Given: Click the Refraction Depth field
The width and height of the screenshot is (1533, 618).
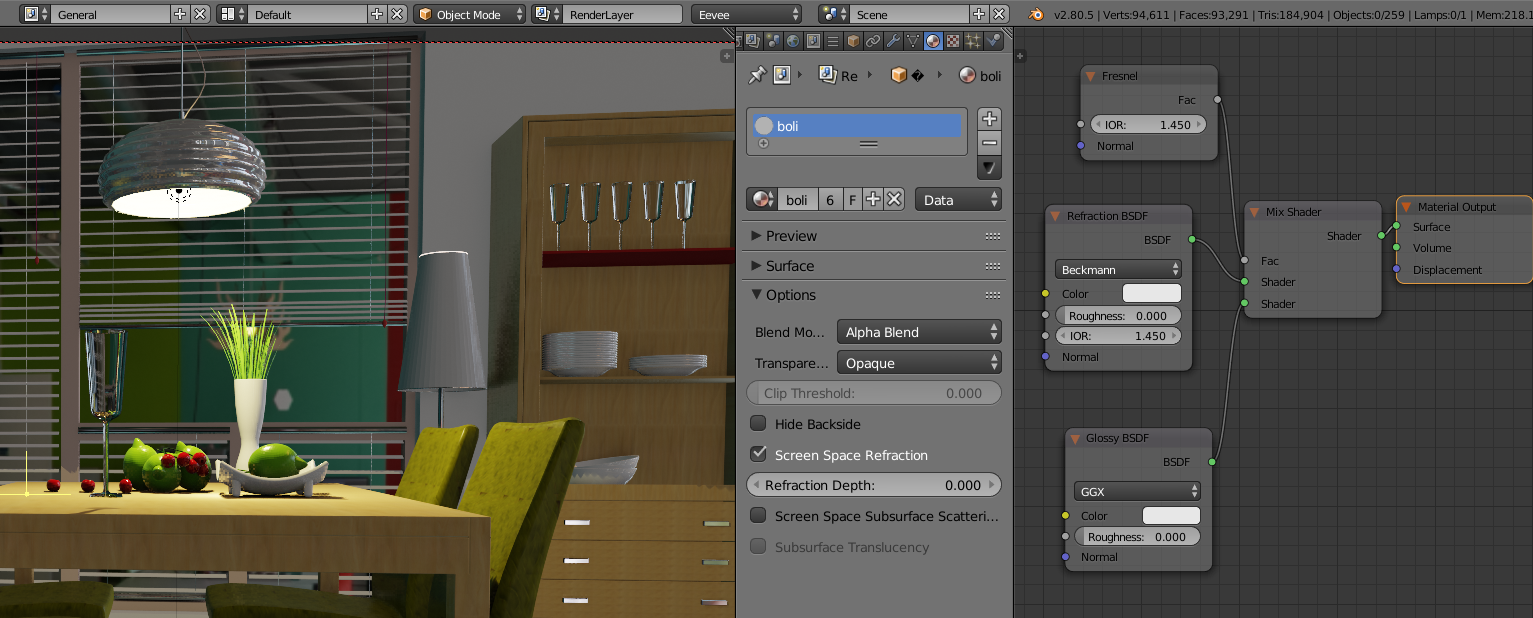Looking at the screenshot, I should click(873, 485).
